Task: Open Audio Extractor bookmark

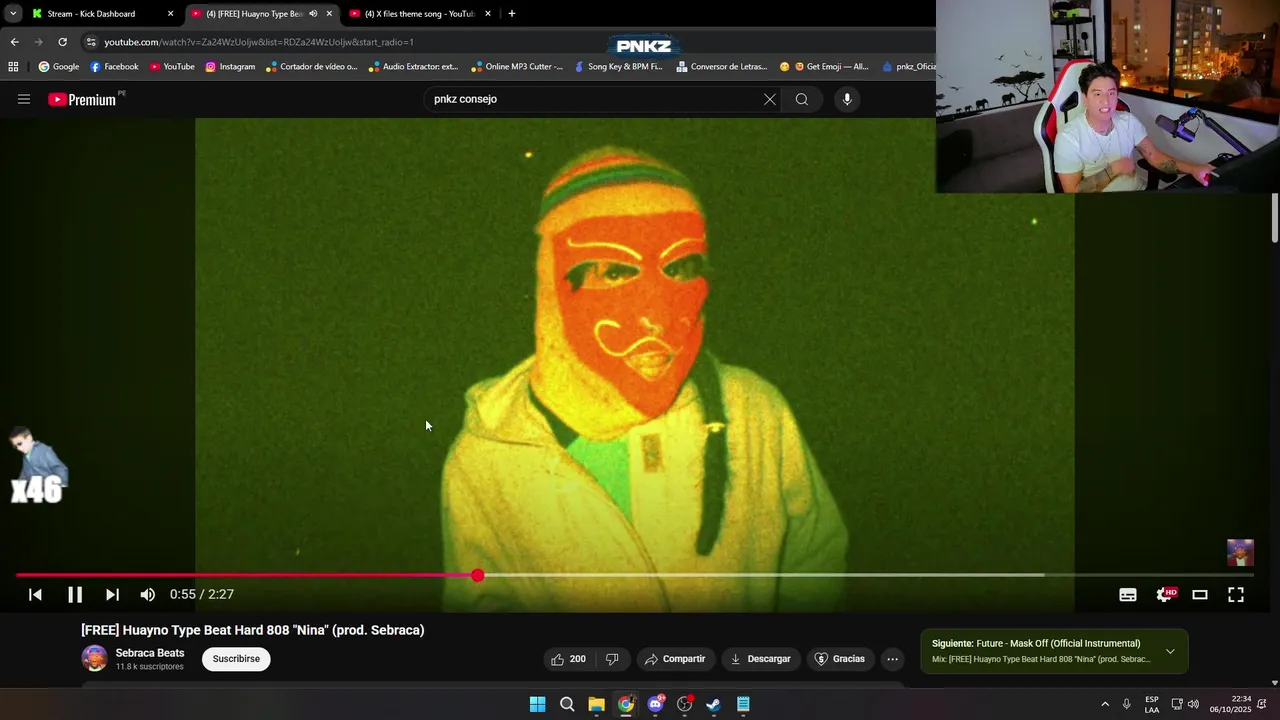Action: point(413,67)
